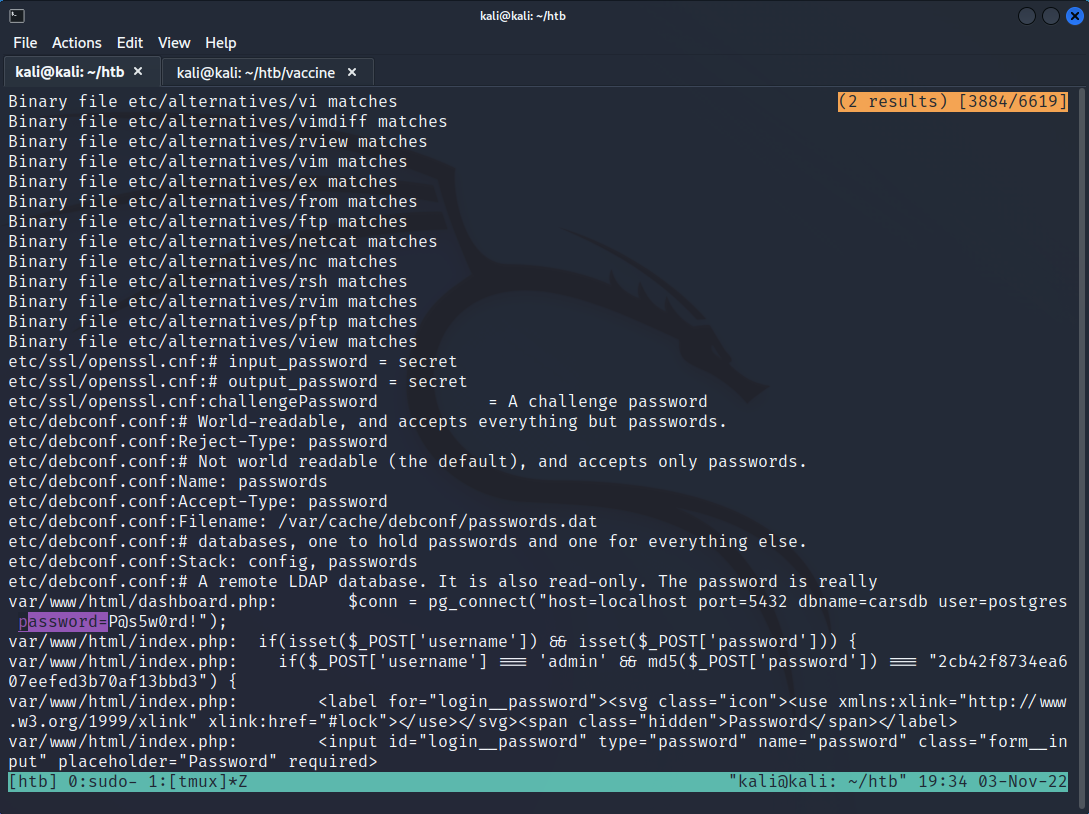The width and height of the screenshot is (1089, 814).
Task: Click the orange search results counter
Action: (953, 102)
